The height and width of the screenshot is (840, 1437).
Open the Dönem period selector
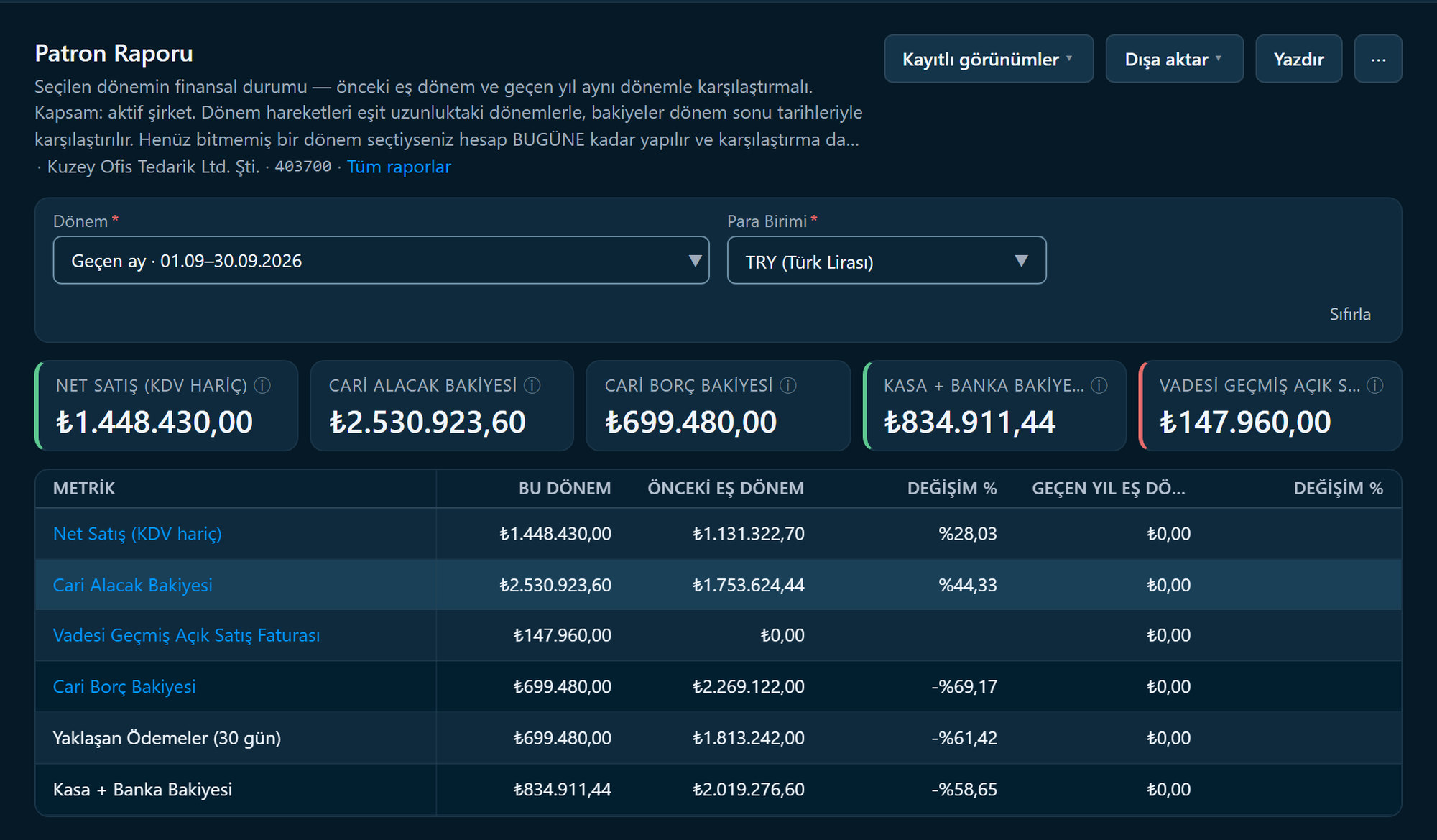click(381, 260)
